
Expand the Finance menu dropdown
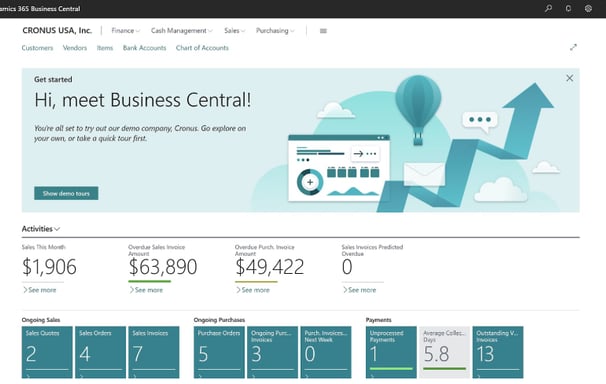coord(126,31)
